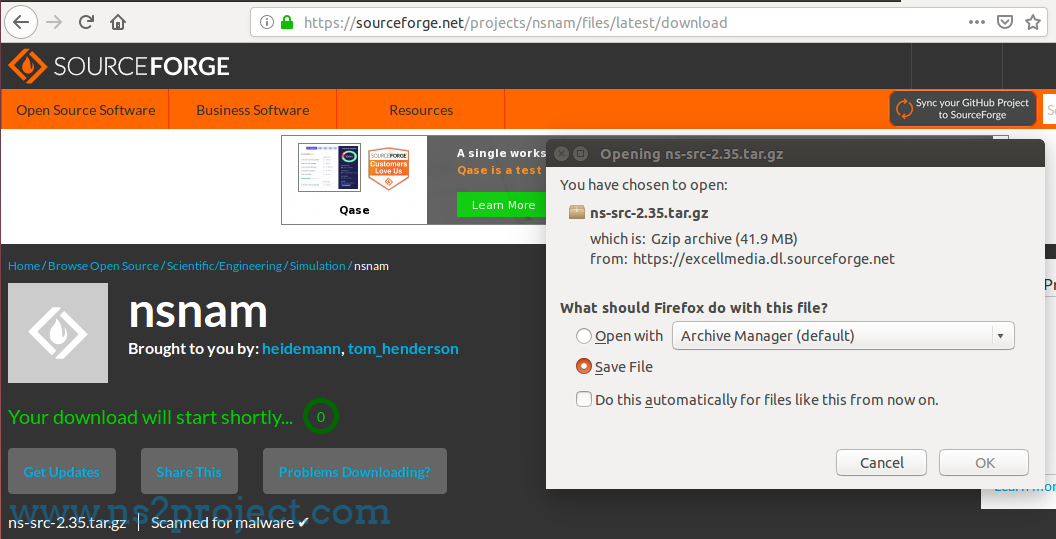Click the green padlock security icon
Screen dimensions: 1056x539
pyautogui.click(x=287, y=22)
